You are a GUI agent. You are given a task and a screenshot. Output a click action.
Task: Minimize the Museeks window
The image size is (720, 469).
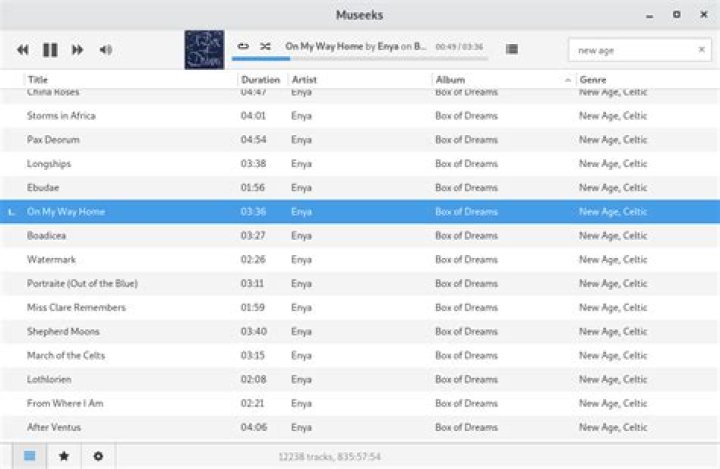pyautogui.click(x=649, y=15)
